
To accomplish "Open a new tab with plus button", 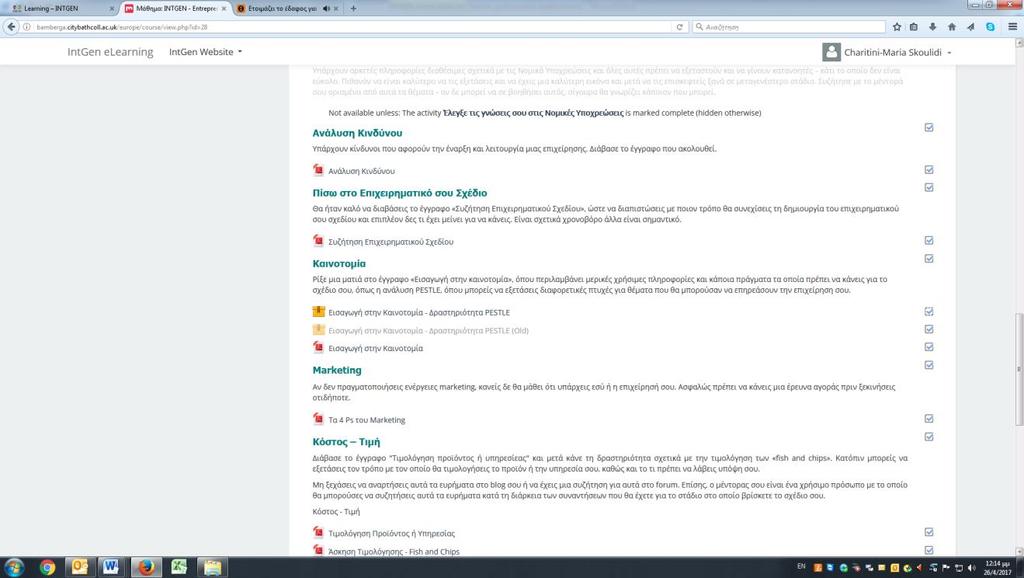I will [x=353, y=8].
